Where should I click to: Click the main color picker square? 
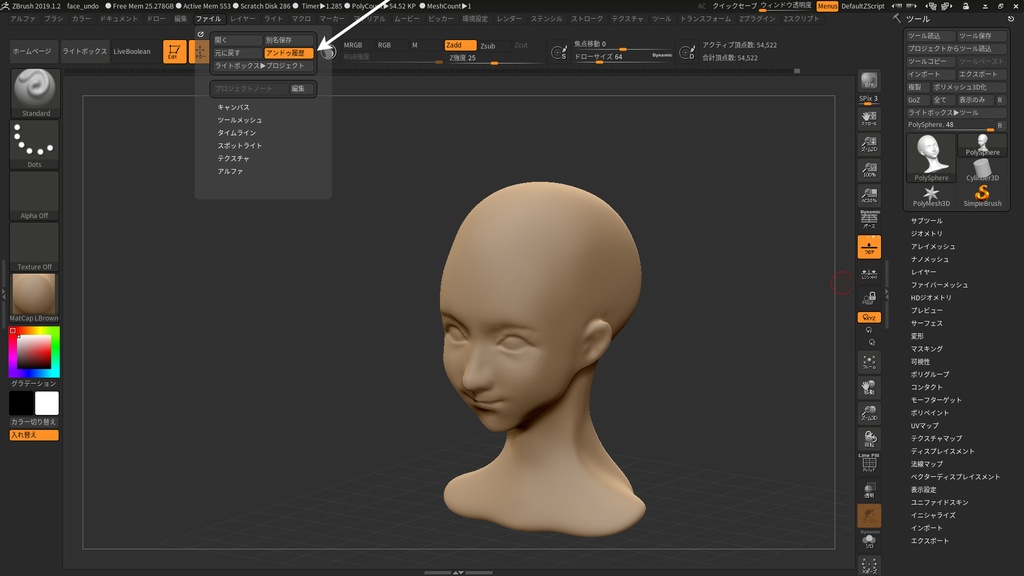pos(34,351)
